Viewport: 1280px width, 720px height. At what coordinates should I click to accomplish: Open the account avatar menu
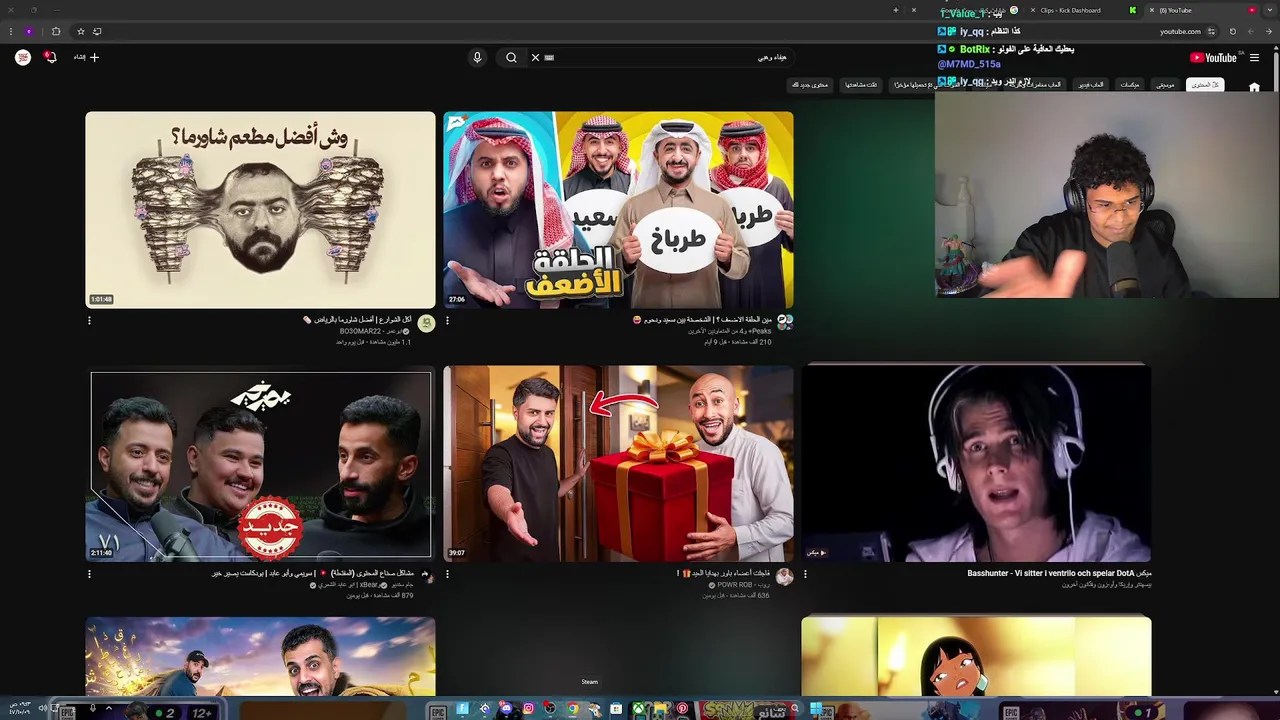pos(23,58)
